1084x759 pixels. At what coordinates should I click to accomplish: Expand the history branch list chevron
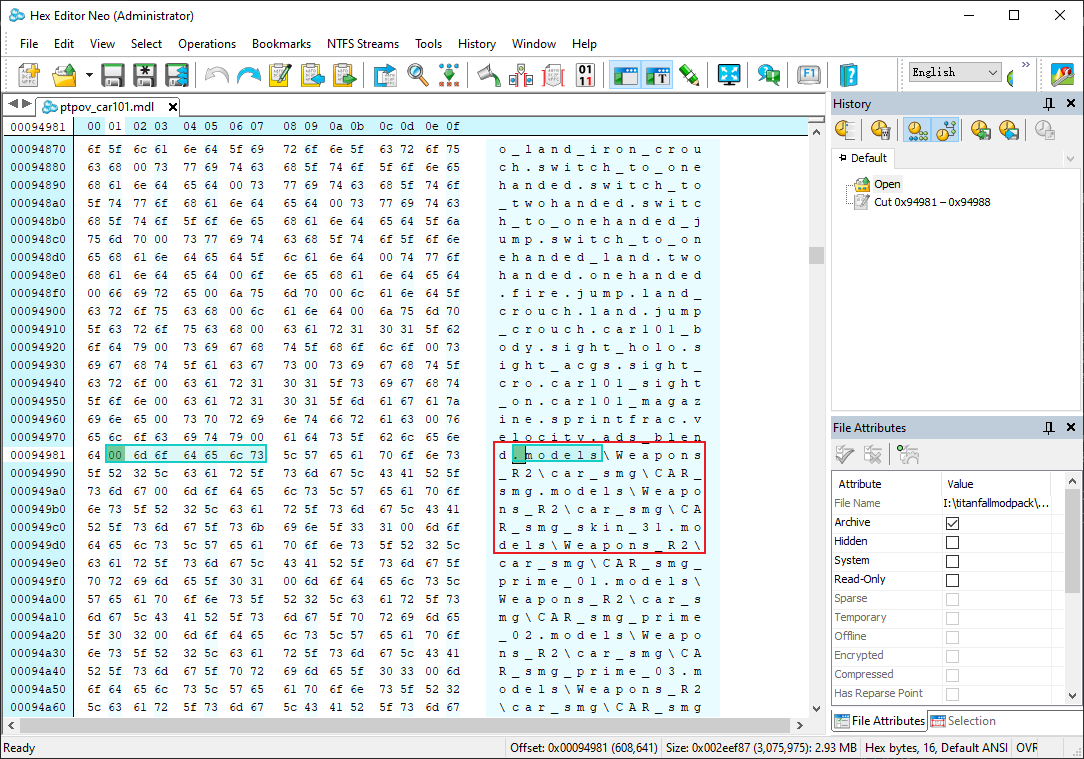1070,159
